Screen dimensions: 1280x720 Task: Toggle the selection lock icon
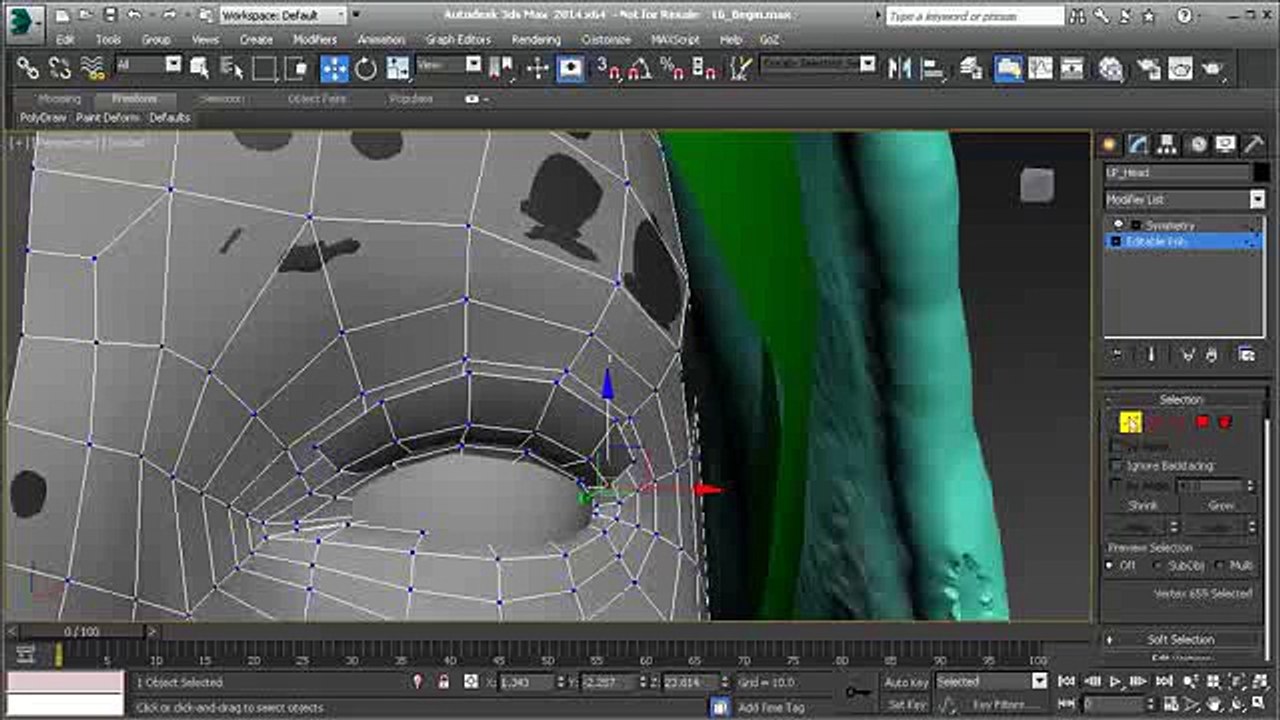(443, 682)
